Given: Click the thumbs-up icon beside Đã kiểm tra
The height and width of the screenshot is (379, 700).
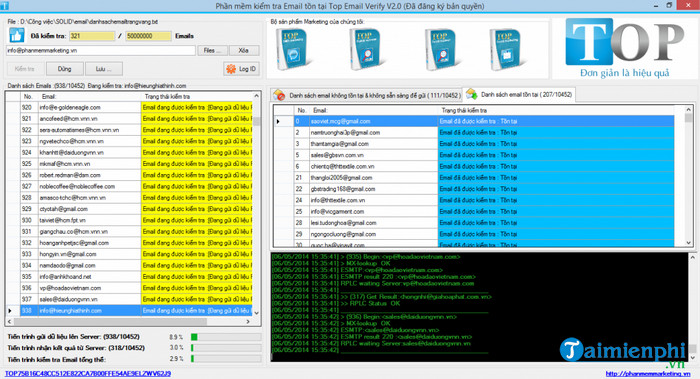Looking at the screenshot, I should 17,35.
